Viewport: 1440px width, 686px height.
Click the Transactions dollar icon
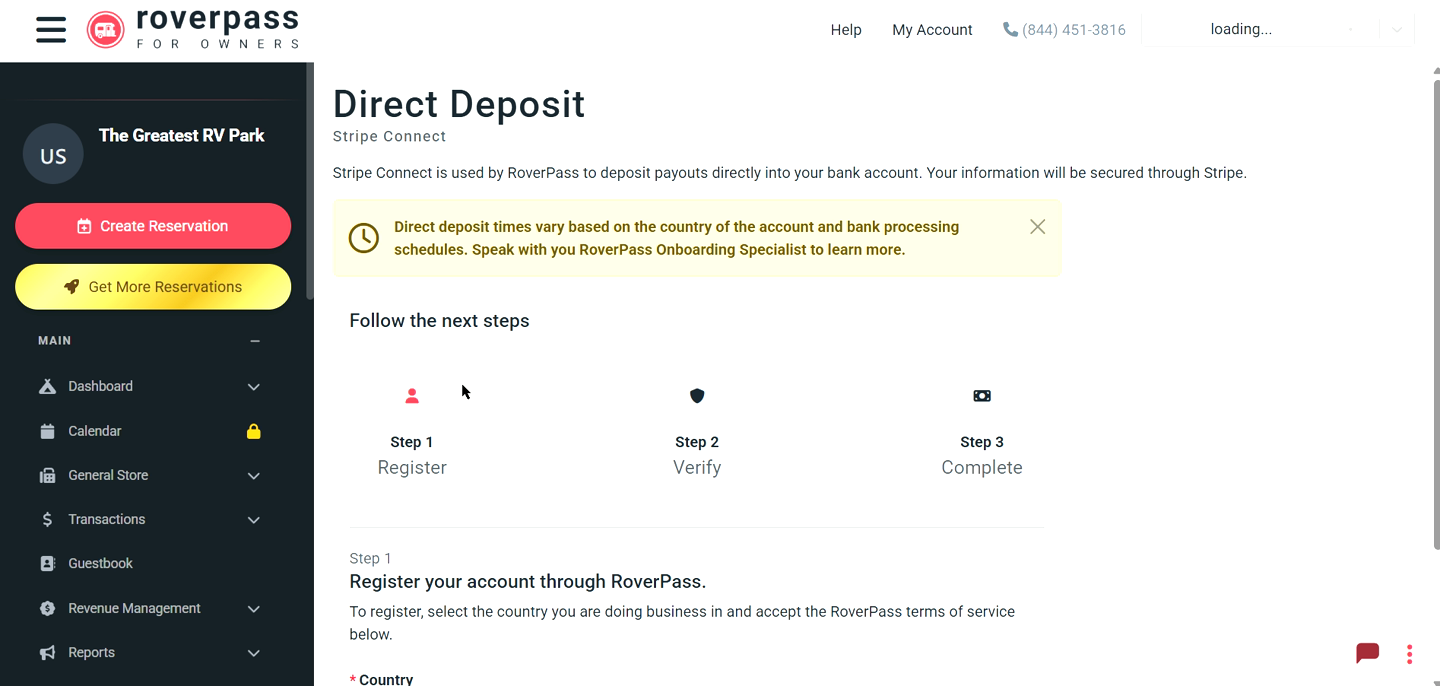click(x=47, y=520)
